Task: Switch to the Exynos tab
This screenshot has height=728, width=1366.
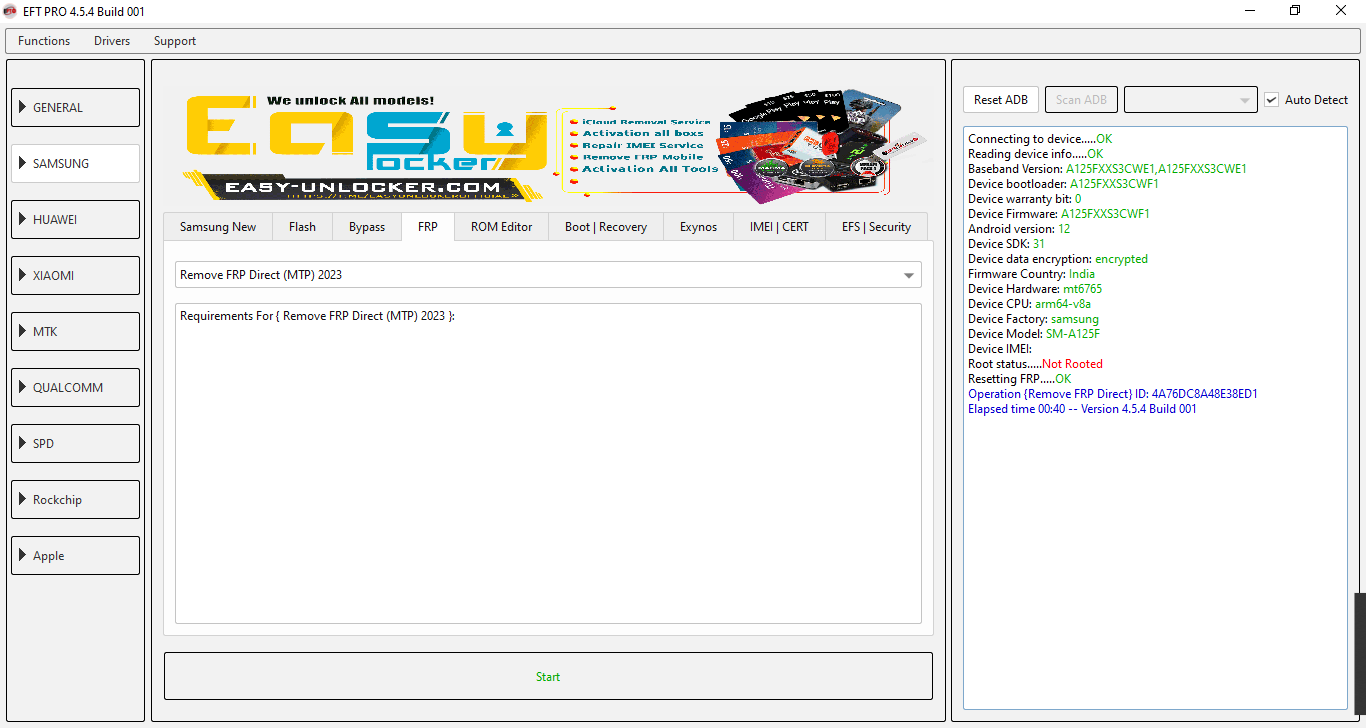Action: 698,227
